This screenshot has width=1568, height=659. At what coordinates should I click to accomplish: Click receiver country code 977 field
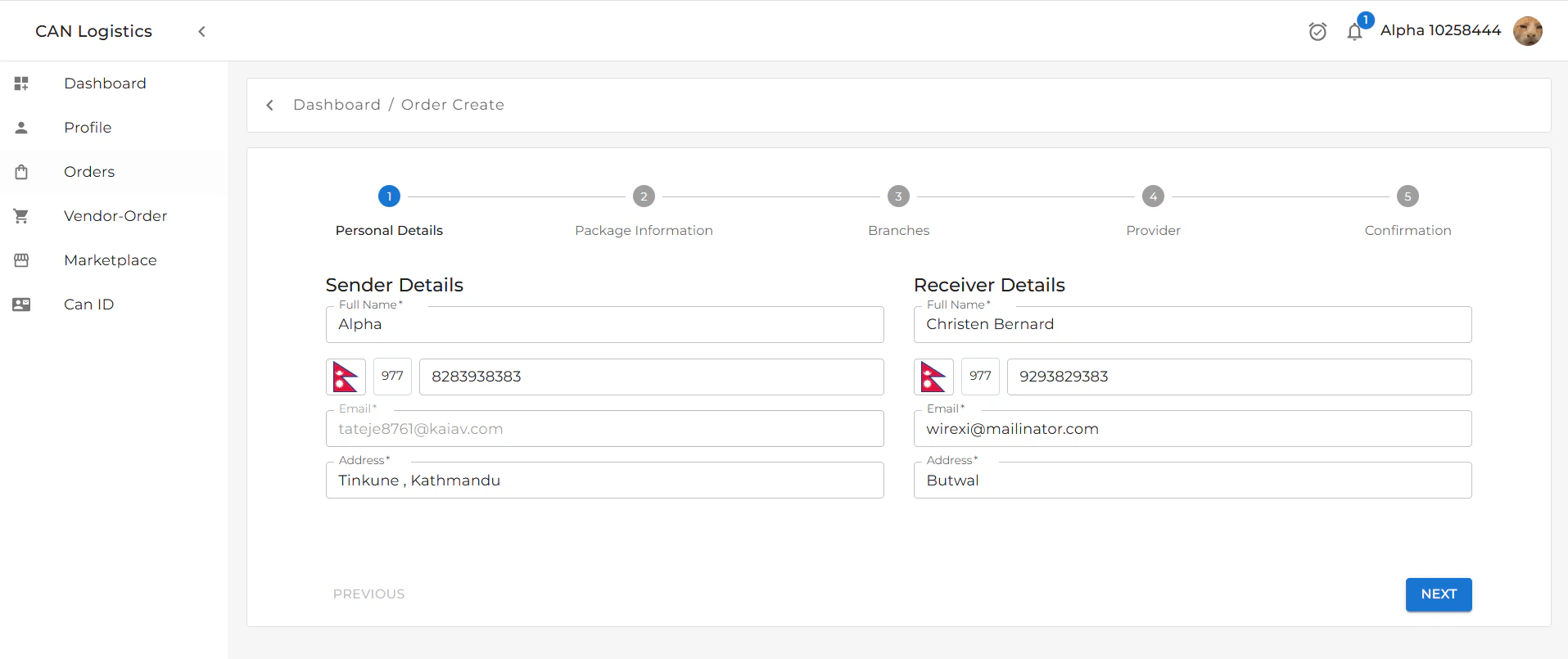pyautogui.click(x=980, y=377)
